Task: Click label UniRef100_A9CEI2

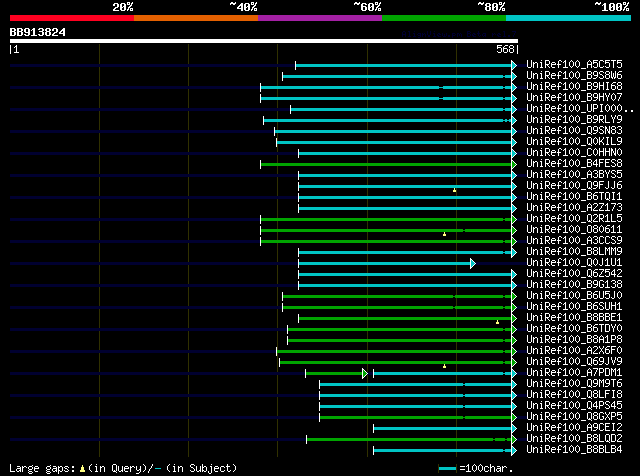Action: (x=574, y=428)
